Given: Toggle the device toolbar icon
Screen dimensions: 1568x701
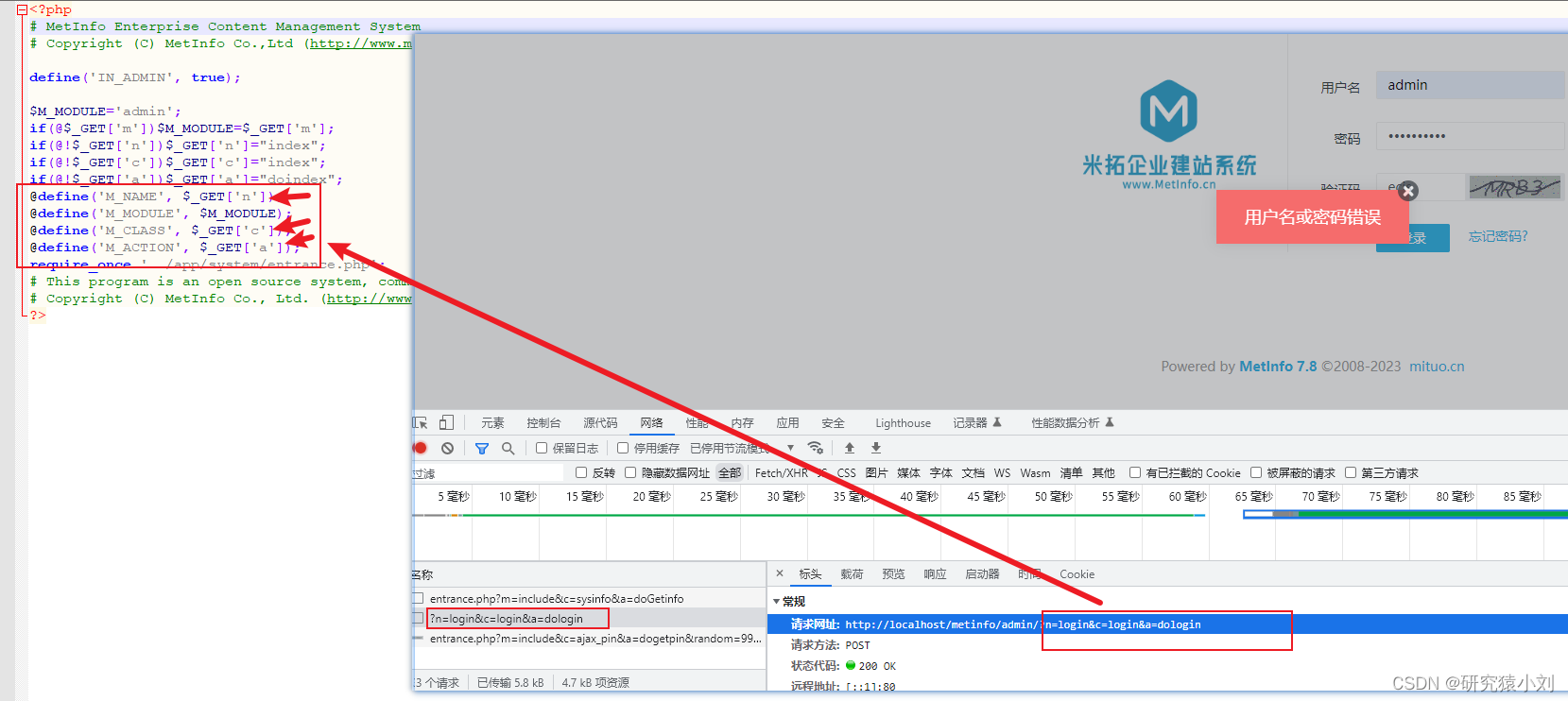Looking at the screenshot, I should (x=446, y=422).
